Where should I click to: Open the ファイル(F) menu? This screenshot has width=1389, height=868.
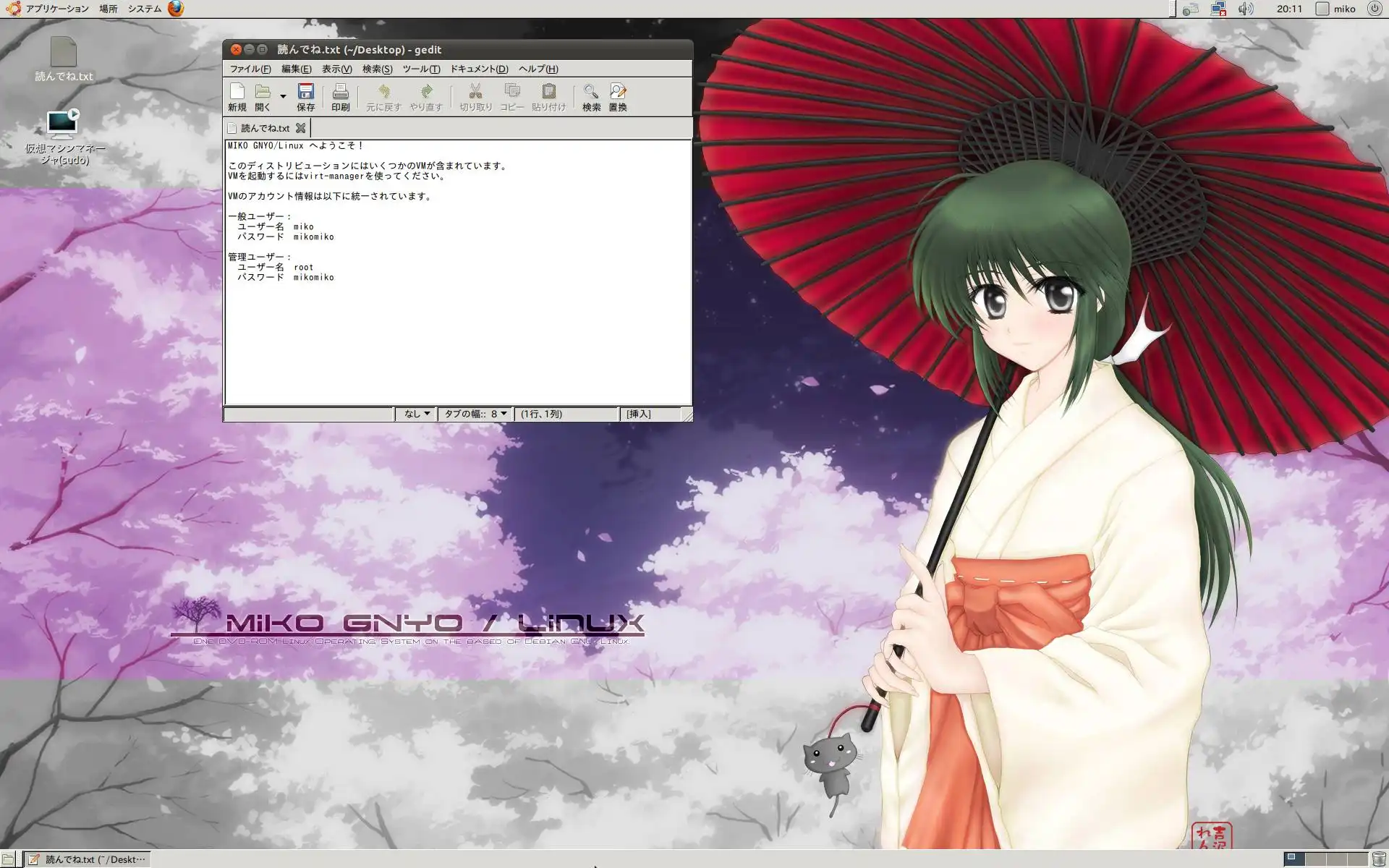pyautogui.click(x=250, y=69)
